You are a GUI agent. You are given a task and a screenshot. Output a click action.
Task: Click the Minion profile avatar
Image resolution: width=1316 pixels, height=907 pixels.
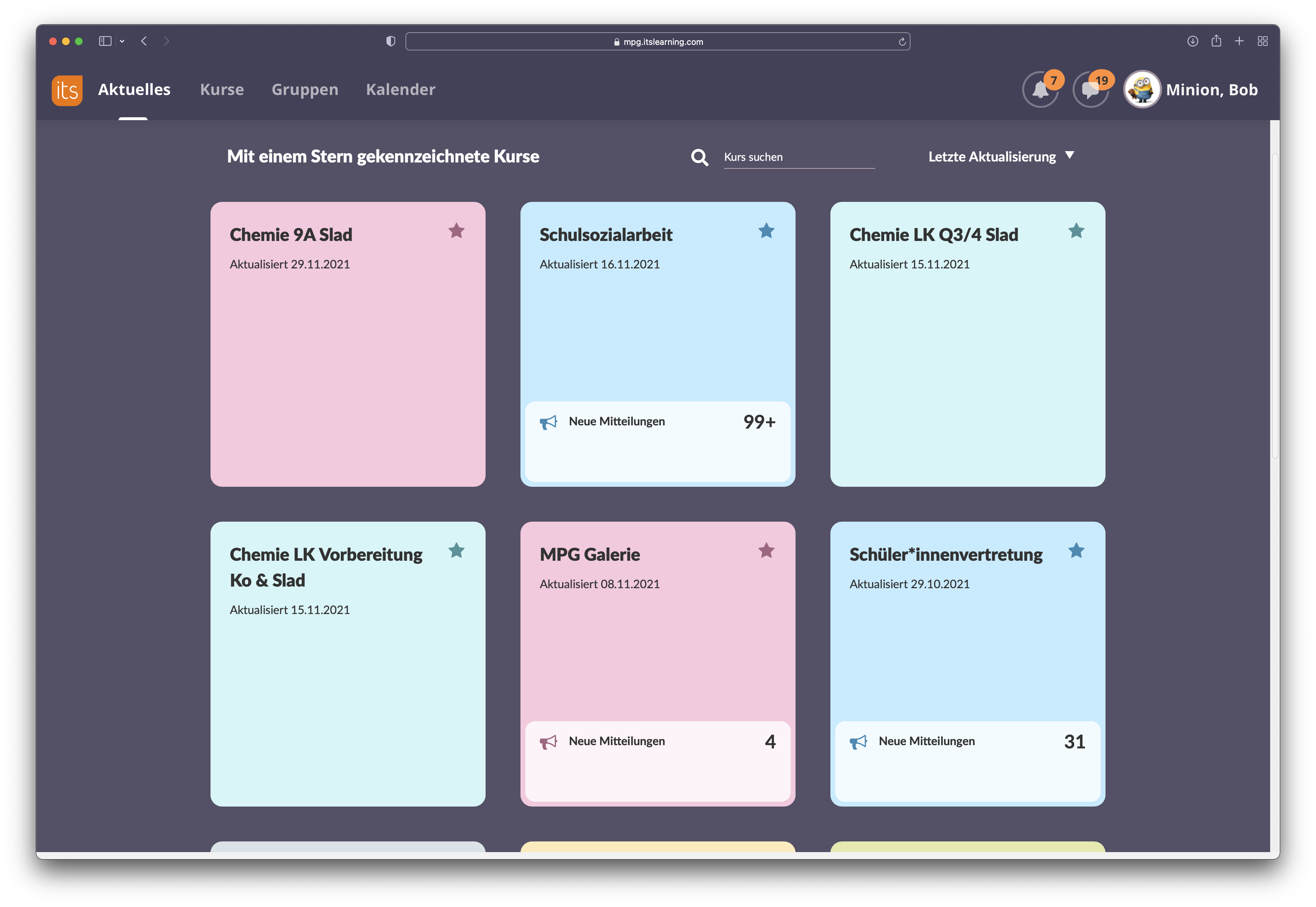click(1142, 89)
